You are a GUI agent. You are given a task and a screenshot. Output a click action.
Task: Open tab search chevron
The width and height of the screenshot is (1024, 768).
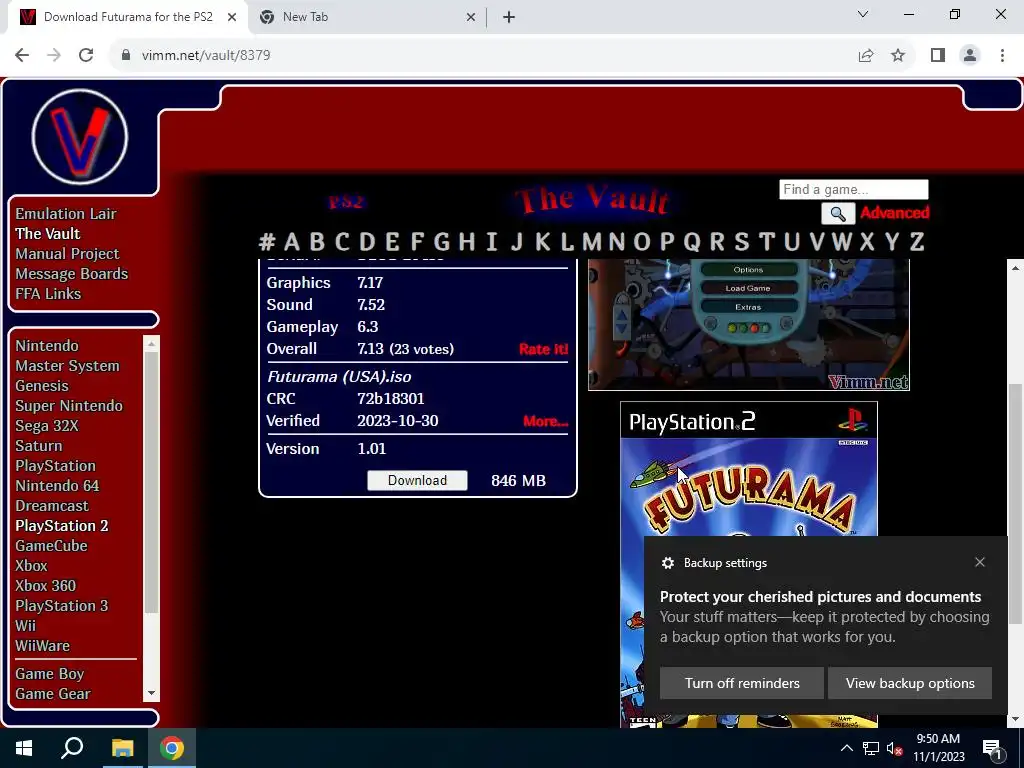tap(863, 14)
